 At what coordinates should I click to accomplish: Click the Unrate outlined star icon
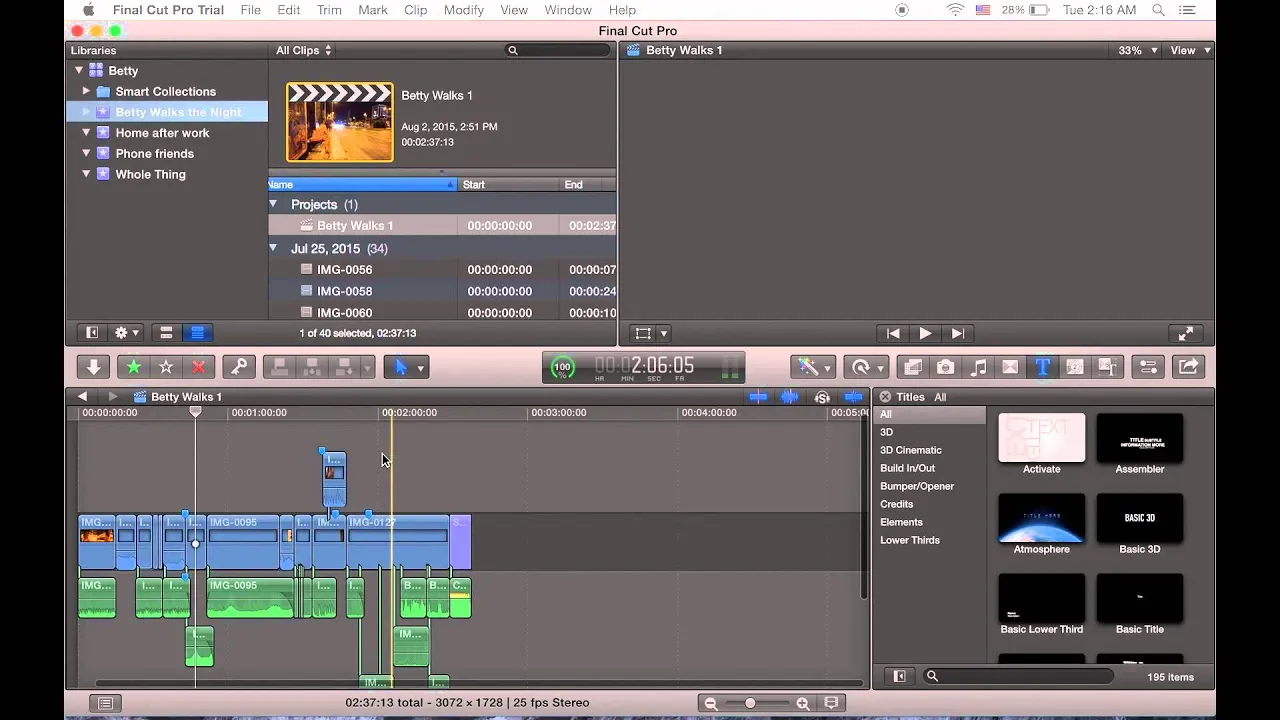pos(166,367)
